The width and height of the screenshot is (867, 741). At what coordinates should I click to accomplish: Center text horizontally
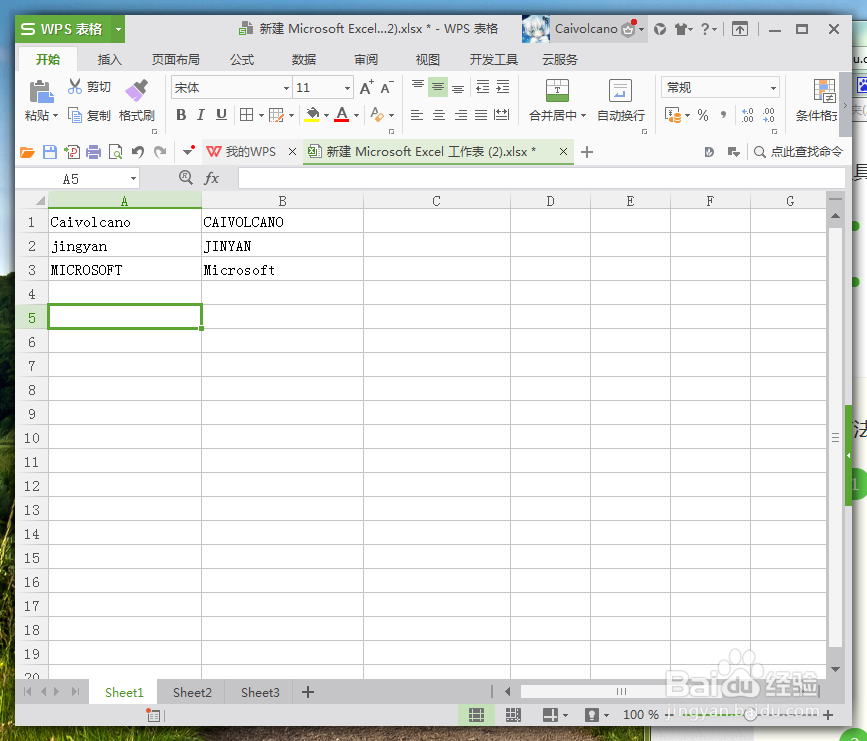click(438, 115)
